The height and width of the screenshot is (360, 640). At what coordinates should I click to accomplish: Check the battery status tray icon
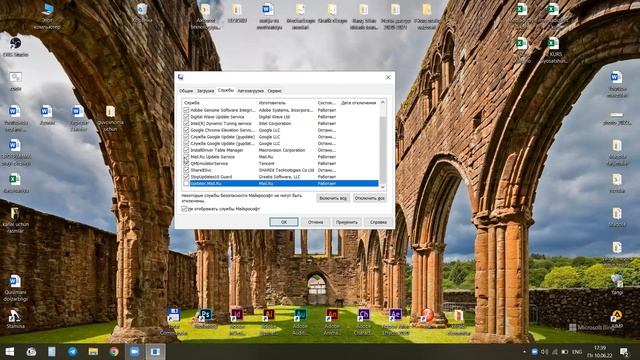click(565, 352)
